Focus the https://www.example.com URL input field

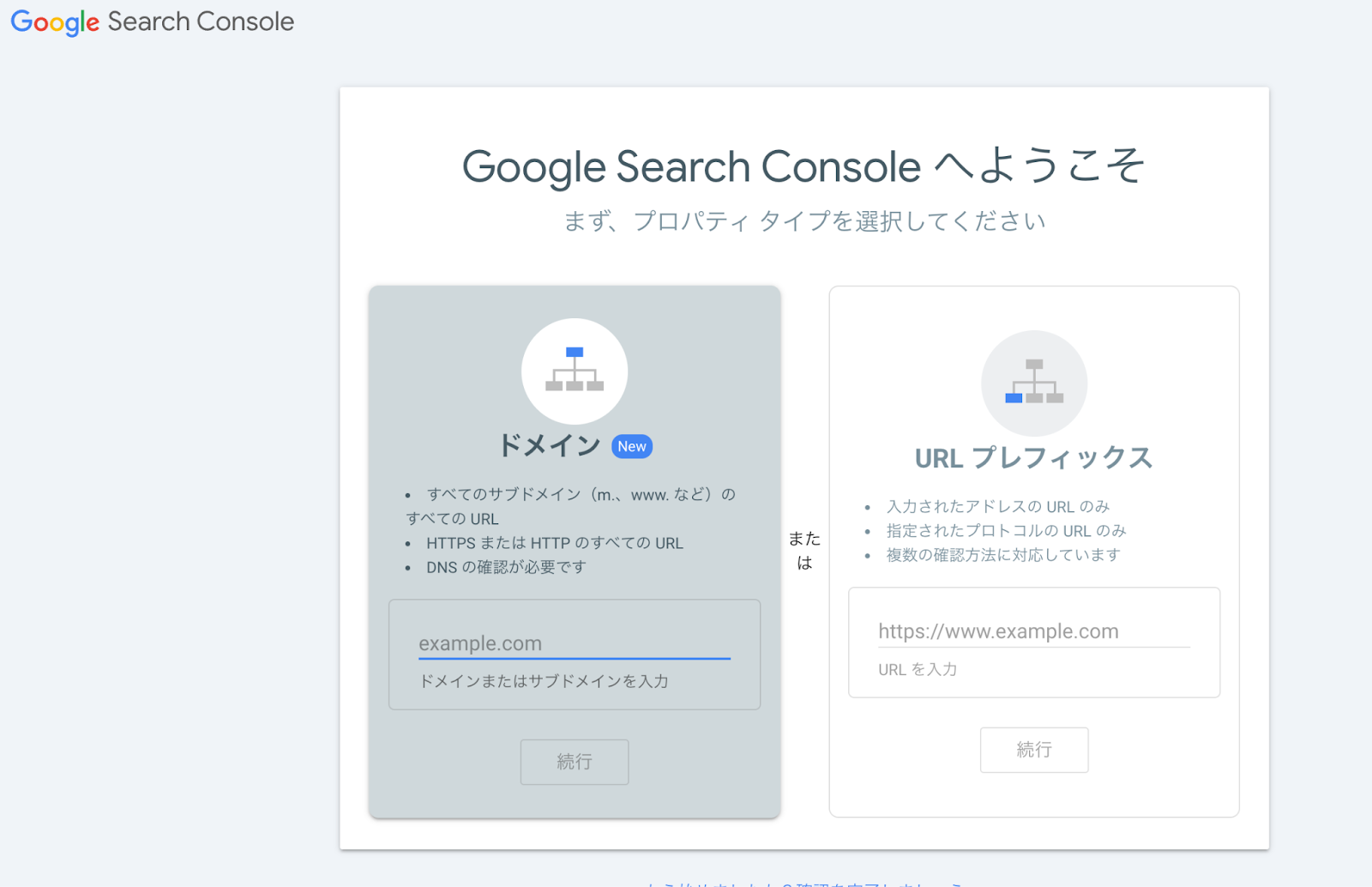click(x=1034, y=631)
